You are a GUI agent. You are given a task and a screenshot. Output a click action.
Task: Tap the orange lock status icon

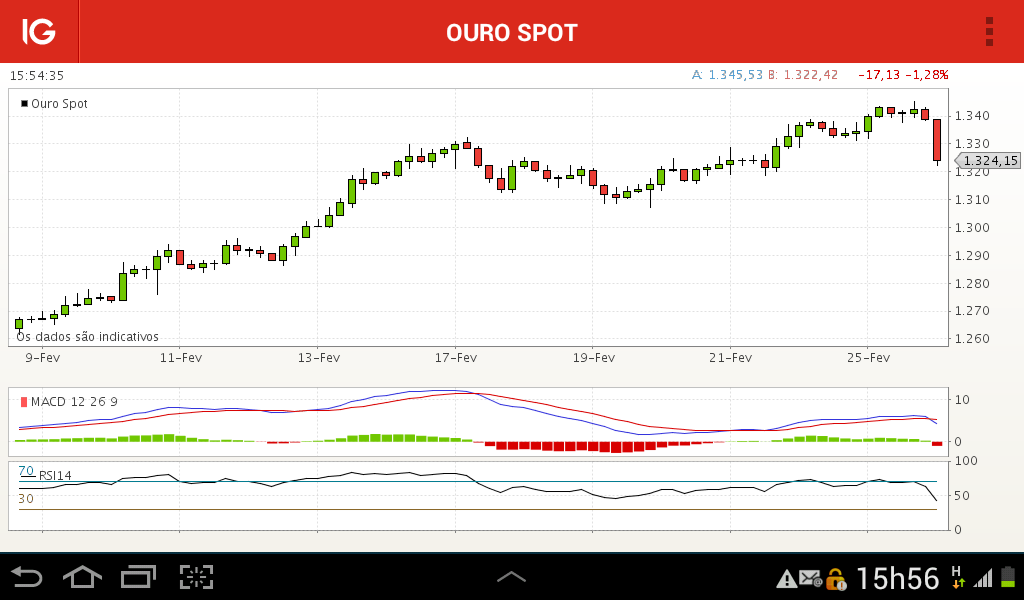click(x=835, y=578)
